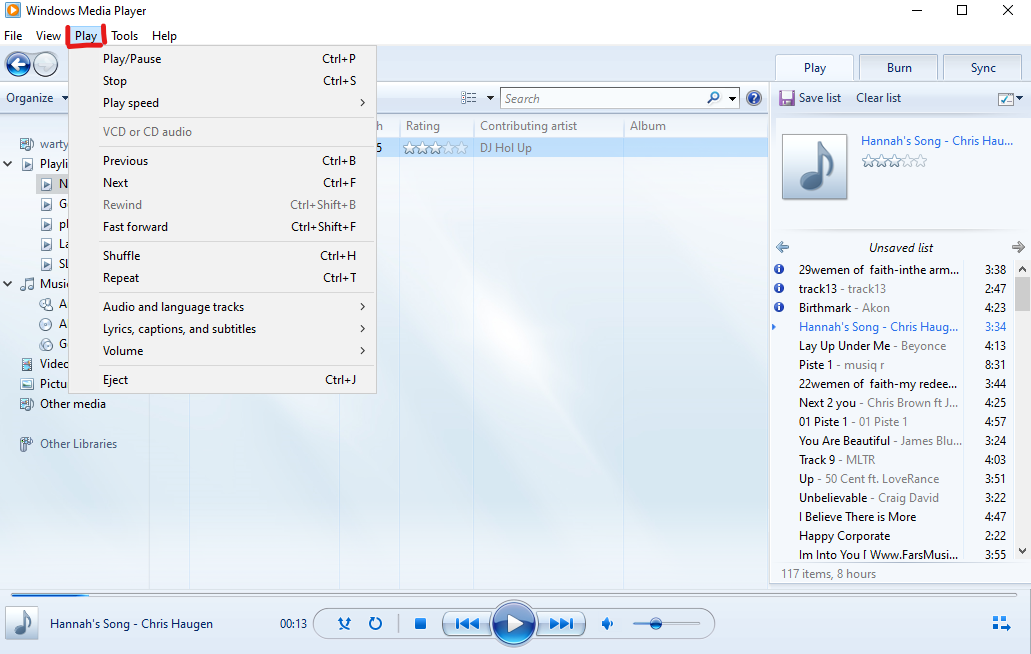Click the large Play button
Viewport: 1031px width, 654px height.
coord(514,623)
